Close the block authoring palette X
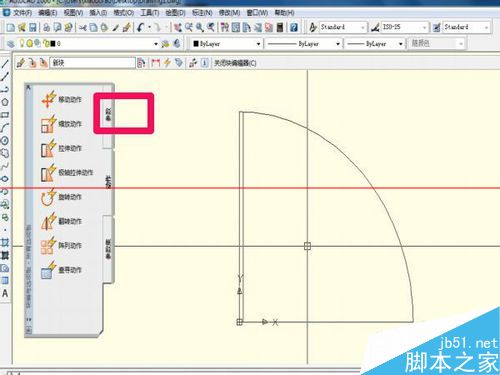 pos(28,87)
